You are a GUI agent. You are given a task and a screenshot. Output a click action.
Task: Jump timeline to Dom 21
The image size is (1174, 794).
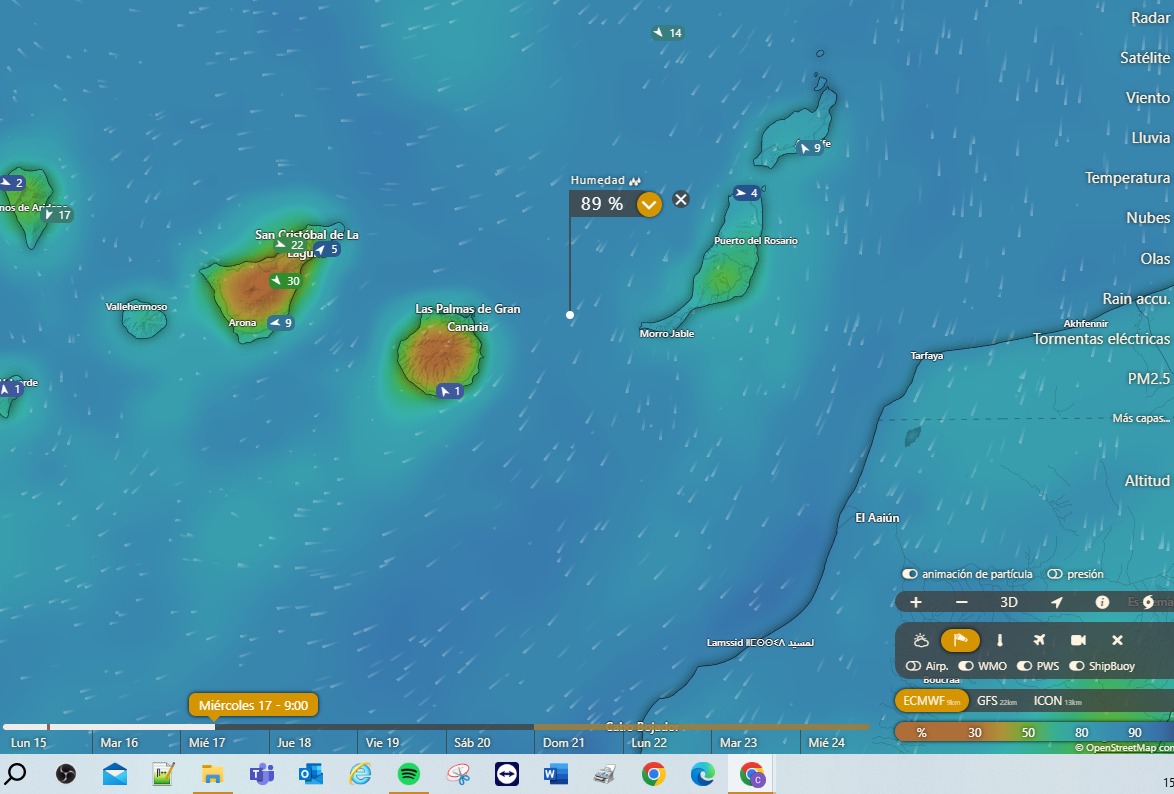(x=563, y=743)
